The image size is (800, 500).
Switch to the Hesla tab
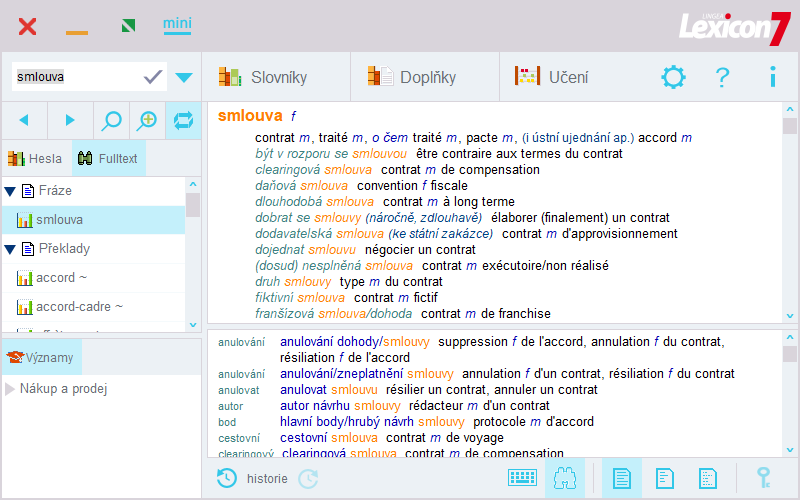36,159
